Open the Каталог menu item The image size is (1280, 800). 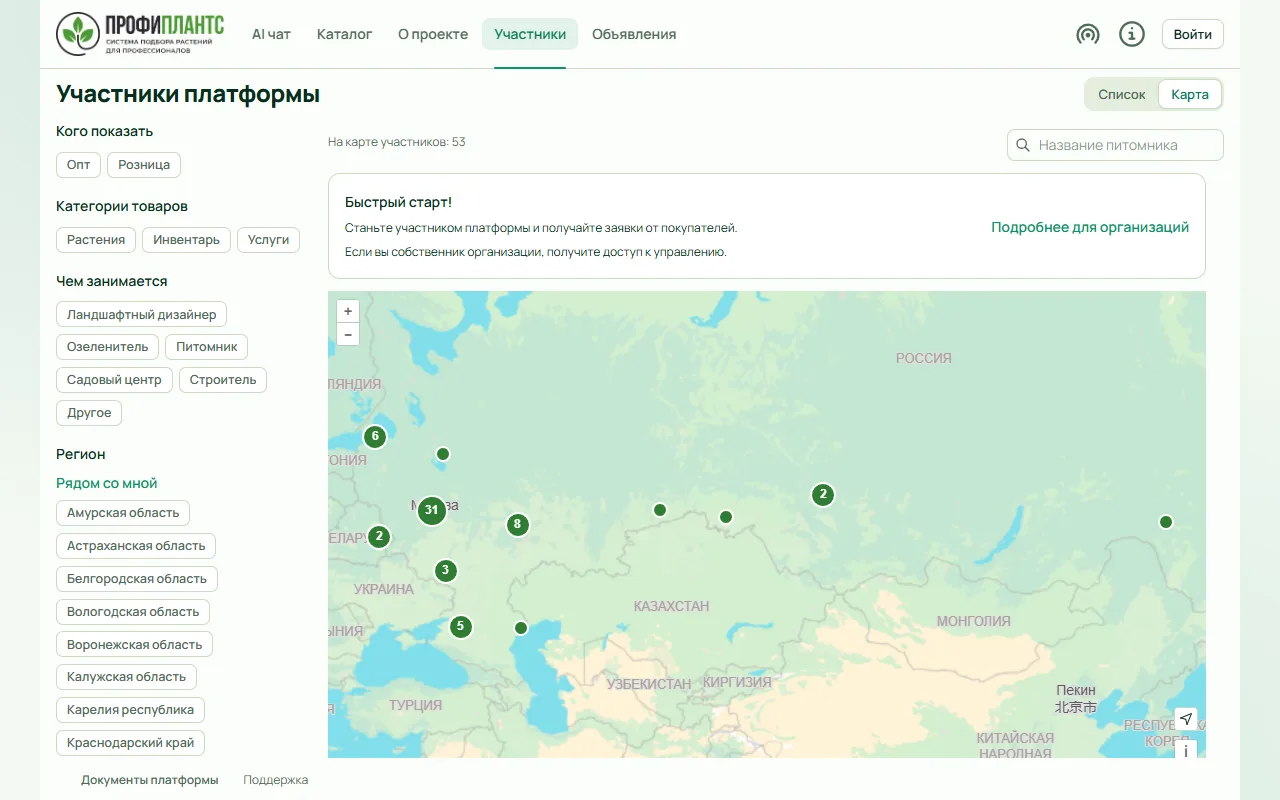coord(345,34)
